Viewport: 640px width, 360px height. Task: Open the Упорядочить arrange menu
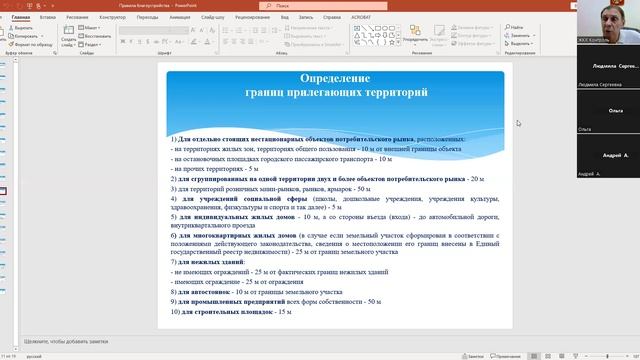(x=415, y=35)
